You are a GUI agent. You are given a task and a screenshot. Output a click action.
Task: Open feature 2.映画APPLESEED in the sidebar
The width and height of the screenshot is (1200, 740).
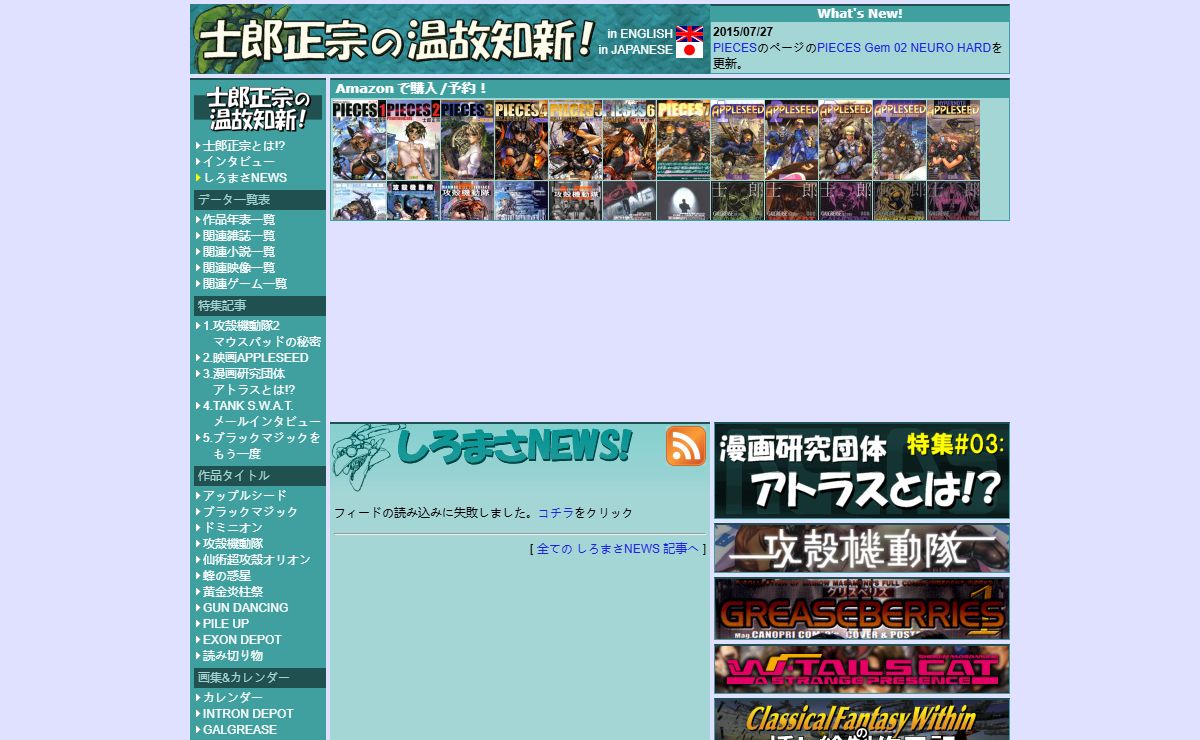coord(255,358)
